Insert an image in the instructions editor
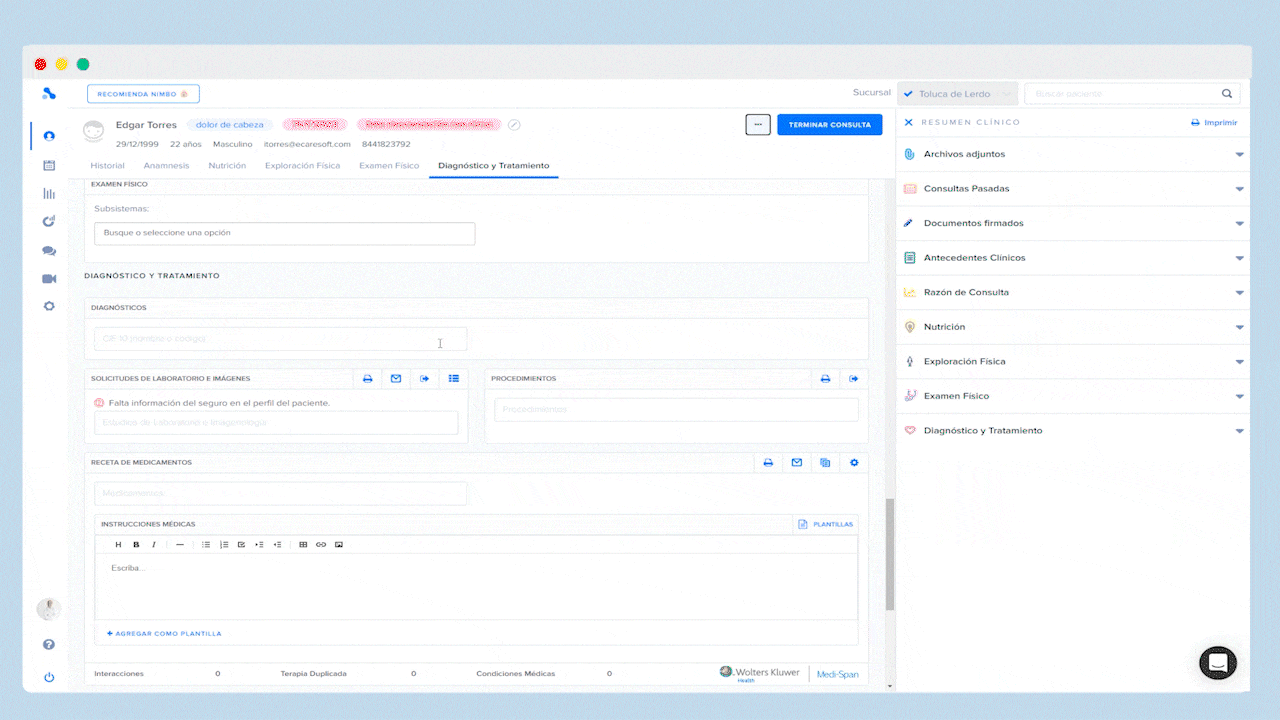Viewport: 1280px width, 720px height. pyautogui.click(x=339, y=545)
